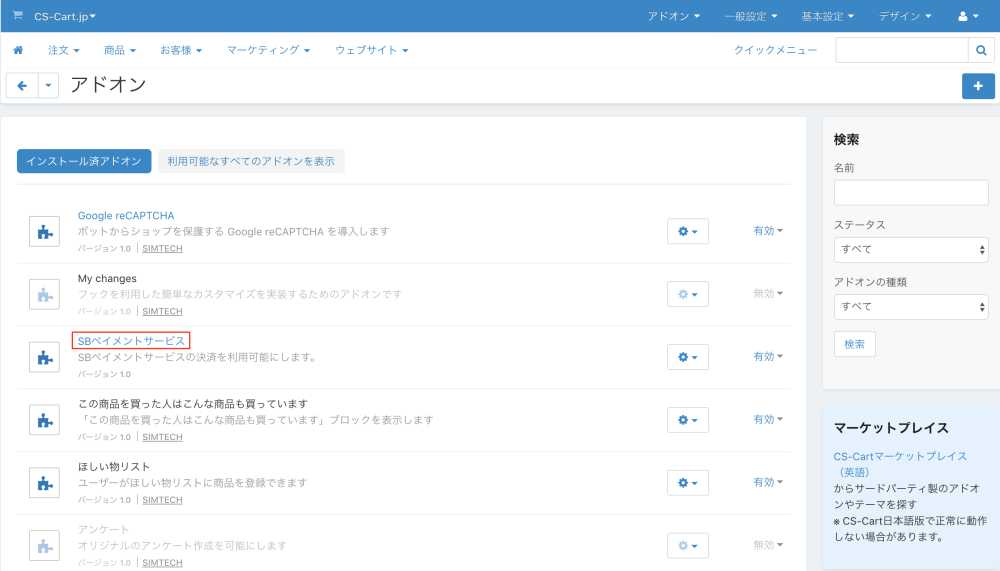Click SIMTECH link under この商品を買った人は addon

click(162, 437)
